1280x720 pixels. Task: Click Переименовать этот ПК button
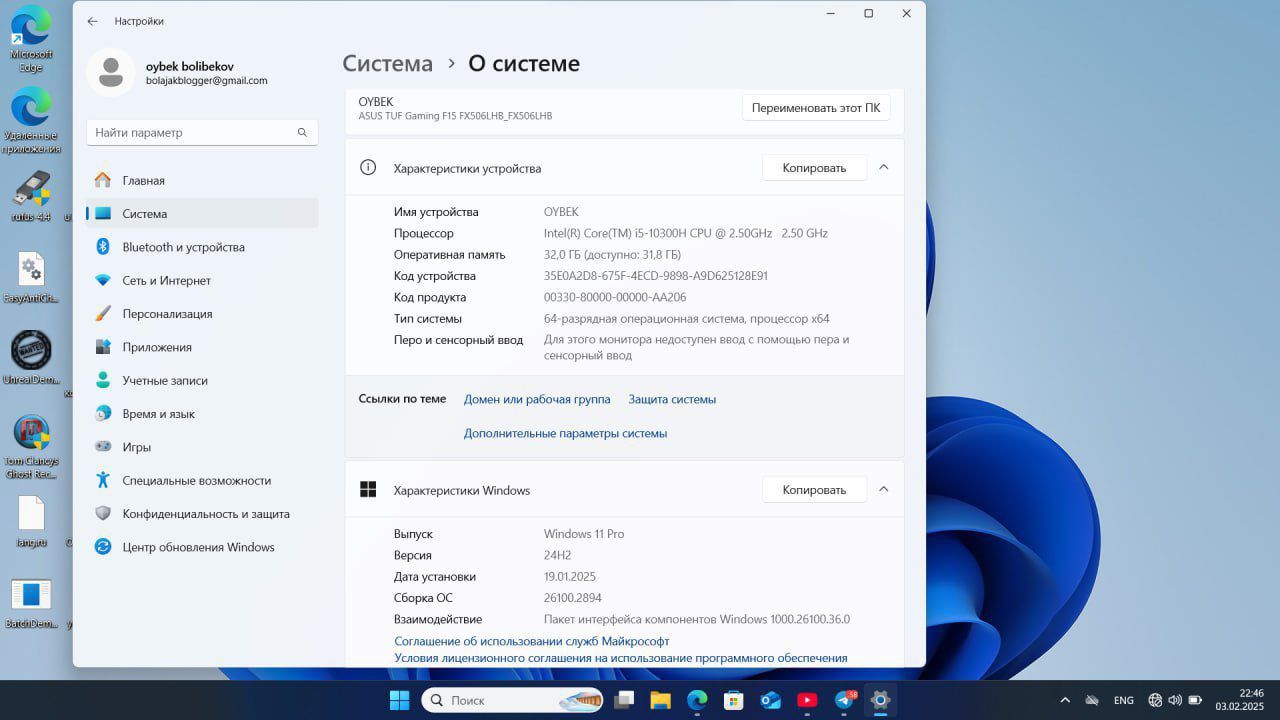pyautogui.click(x=816, y=107)
